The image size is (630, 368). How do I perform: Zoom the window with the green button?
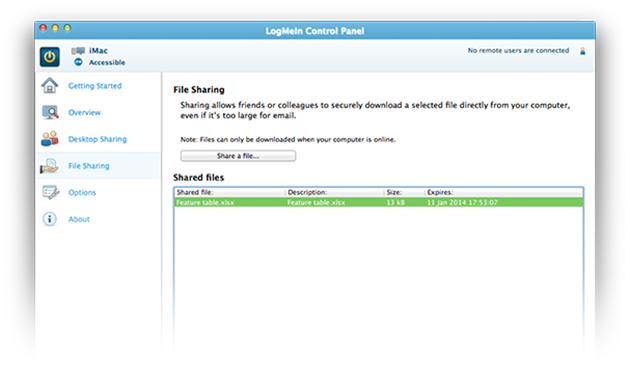click(68, 28)
